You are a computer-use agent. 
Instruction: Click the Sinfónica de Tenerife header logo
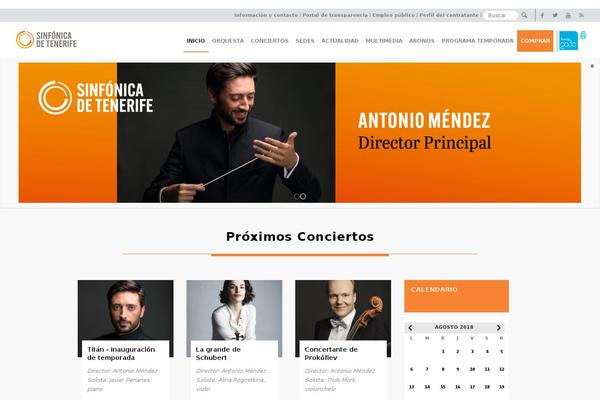click(46, 39)
